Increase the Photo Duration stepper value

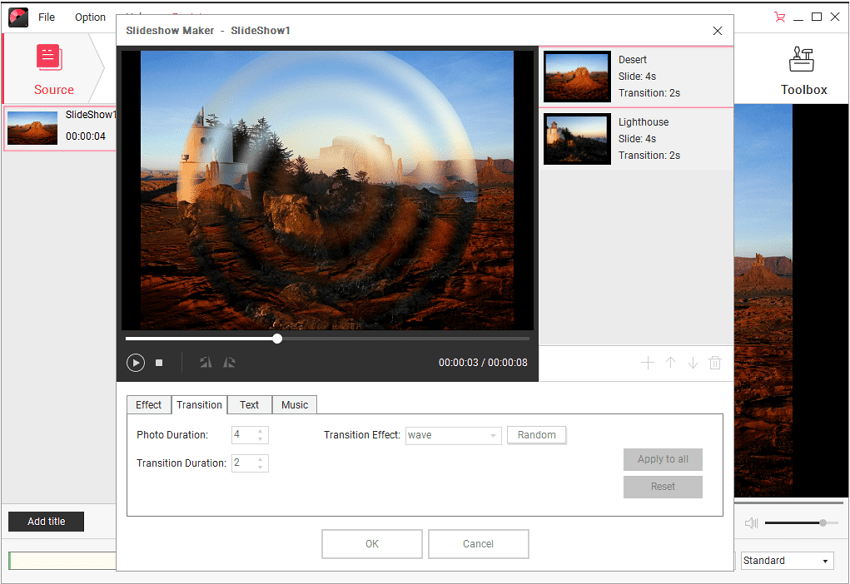pyautogui.click(x=261, y=431)
